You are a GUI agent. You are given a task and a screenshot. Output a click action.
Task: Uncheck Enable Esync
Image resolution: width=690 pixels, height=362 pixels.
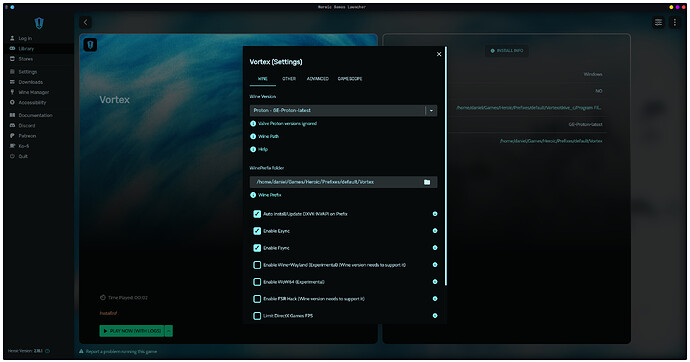[x=257, y=231]
